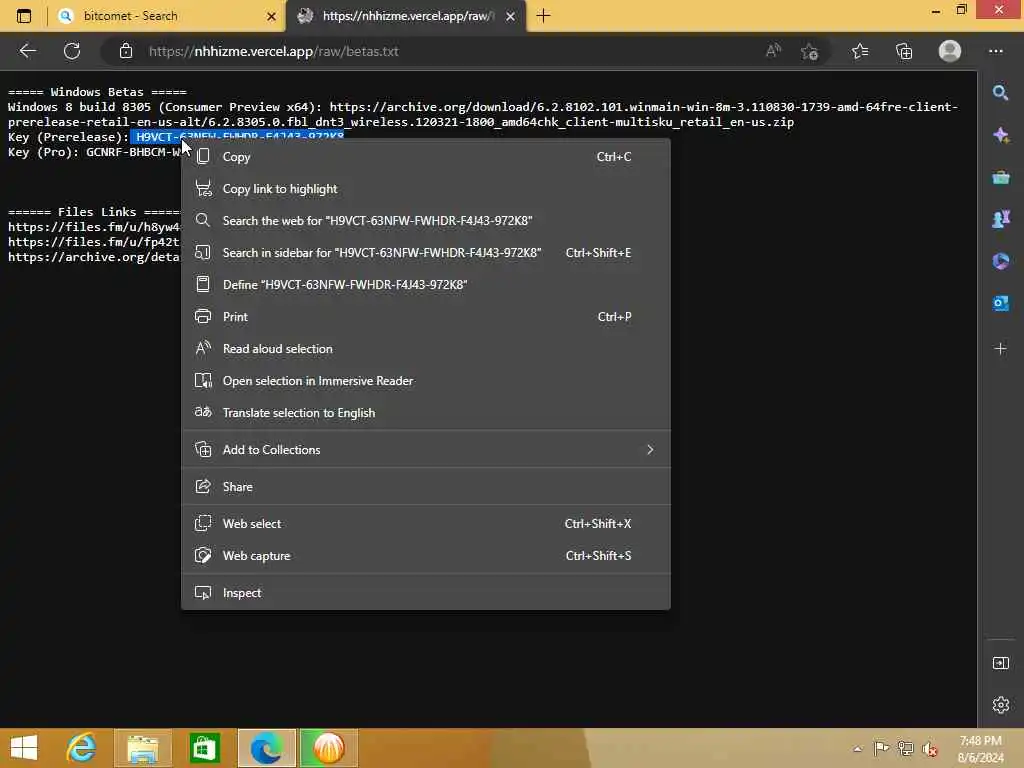Click the taskbar clock showing 7:48 PM
The width and height of the screenshot is (1024, 768).
(x=980, y=748)
